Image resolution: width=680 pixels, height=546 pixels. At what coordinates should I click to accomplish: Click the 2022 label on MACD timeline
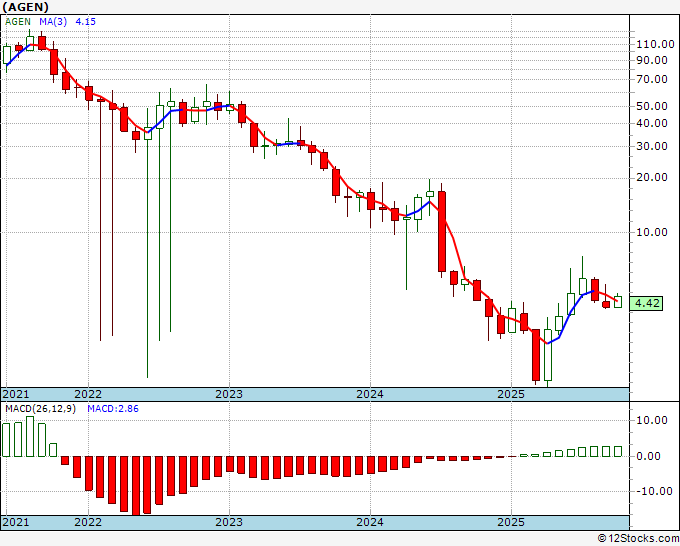pyautogui.click(x=88, y=522)
